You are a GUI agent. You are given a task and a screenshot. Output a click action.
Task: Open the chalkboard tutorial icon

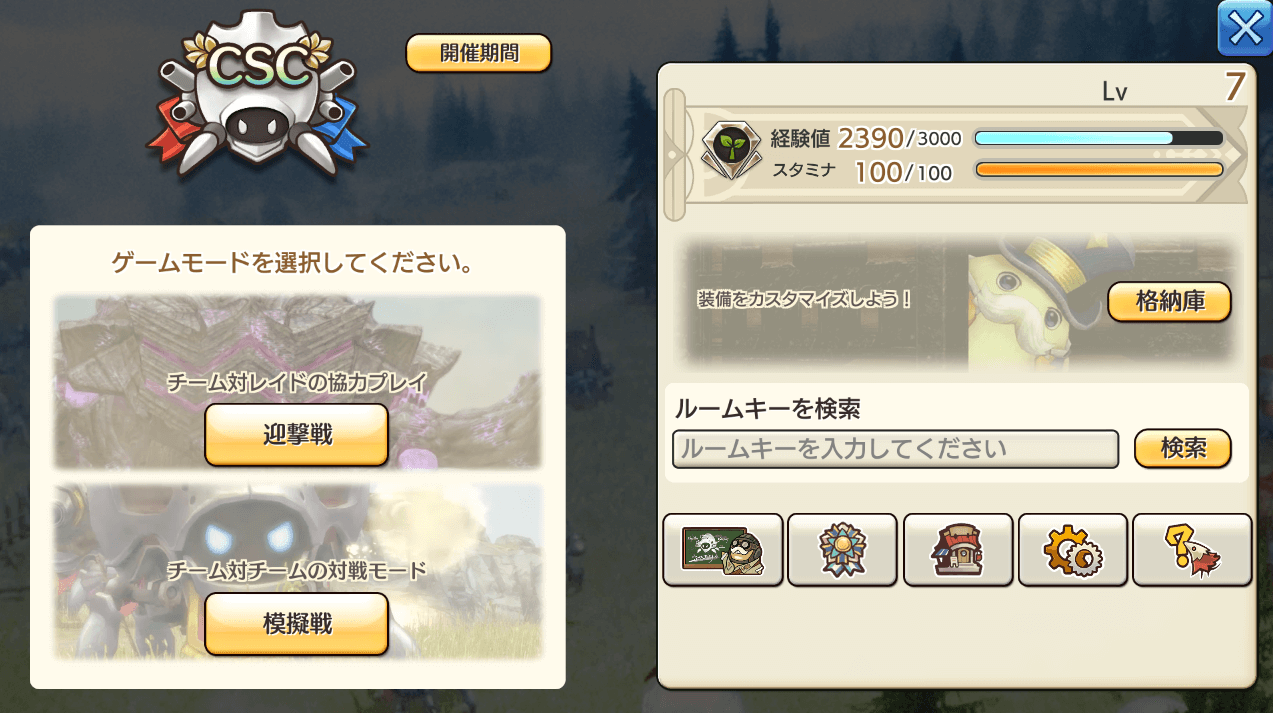point(723,549)
